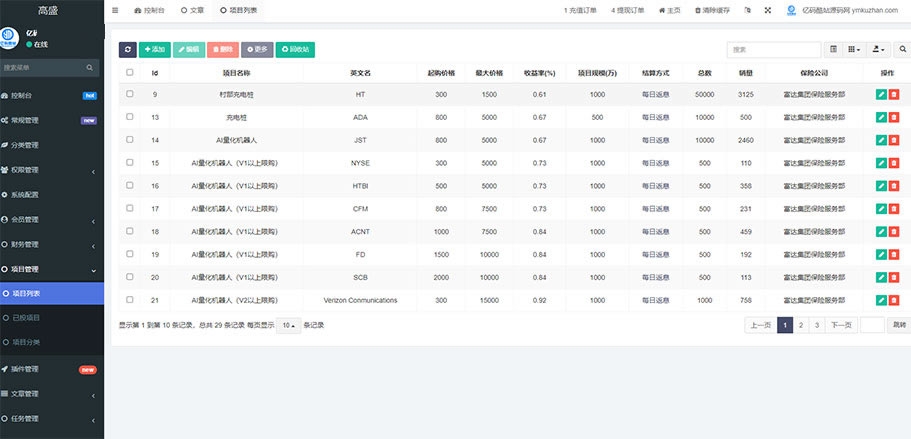Click the table search input field
The image size is (911, 439).
click(773, 48)
